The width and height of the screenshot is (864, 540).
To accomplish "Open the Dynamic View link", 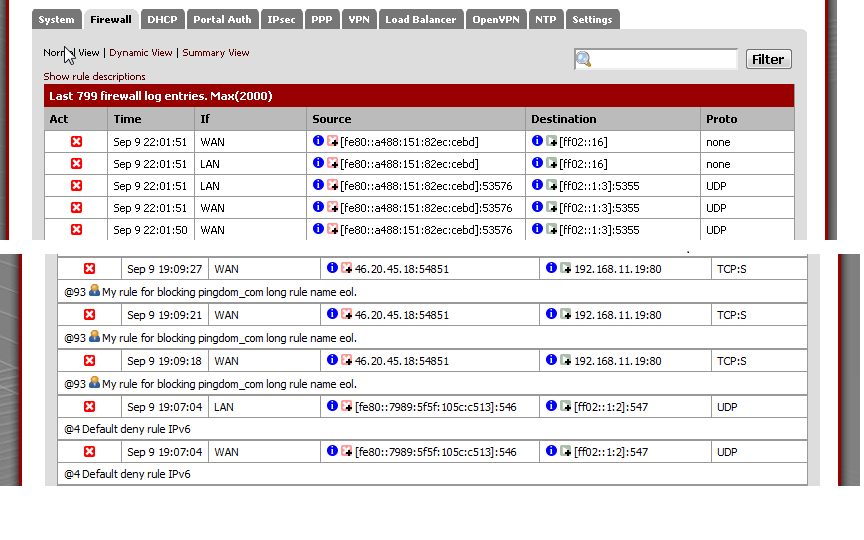I will point(141,53).
